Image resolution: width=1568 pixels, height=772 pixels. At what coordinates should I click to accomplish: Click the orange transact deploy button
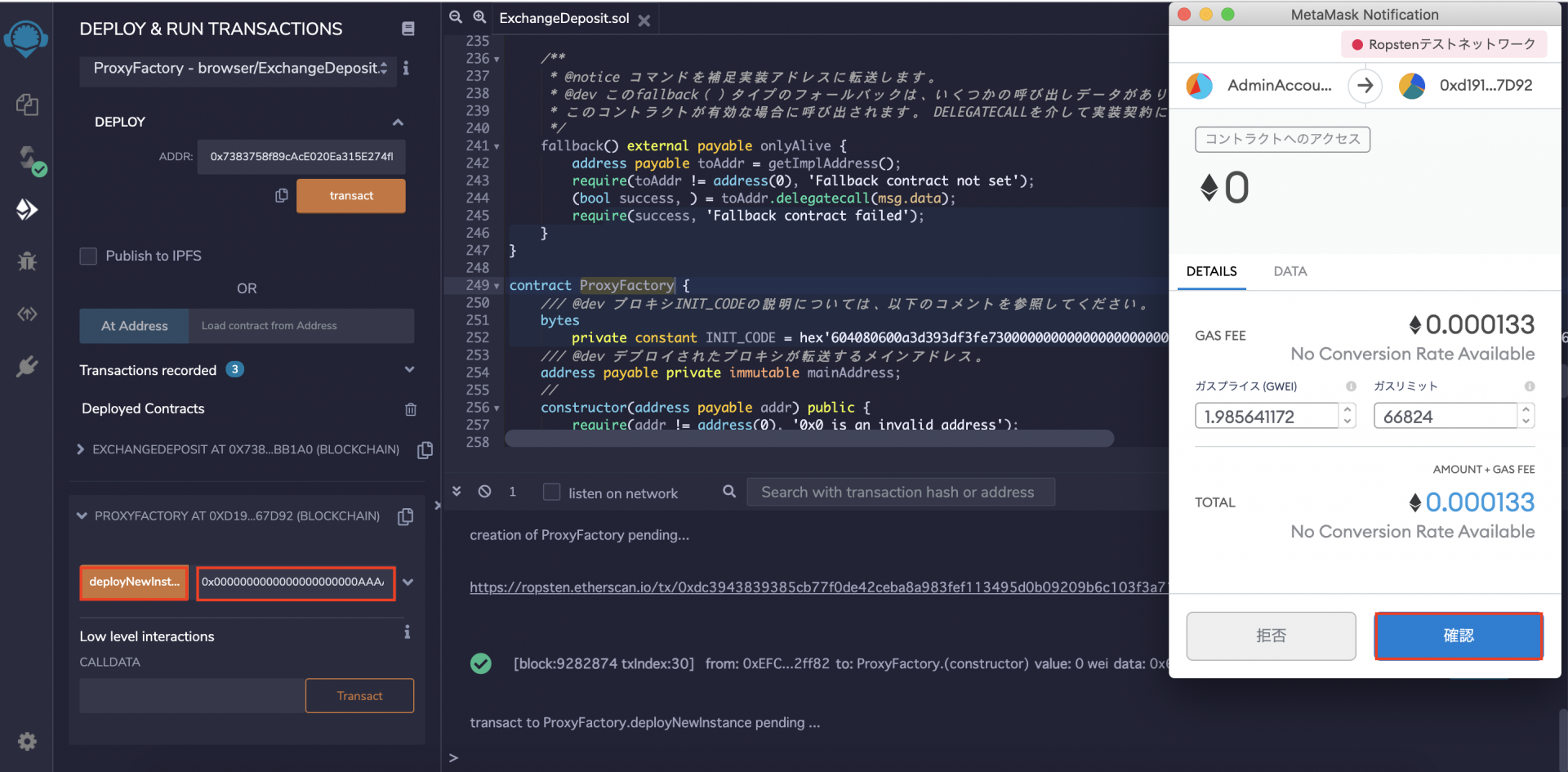[351, 196]
